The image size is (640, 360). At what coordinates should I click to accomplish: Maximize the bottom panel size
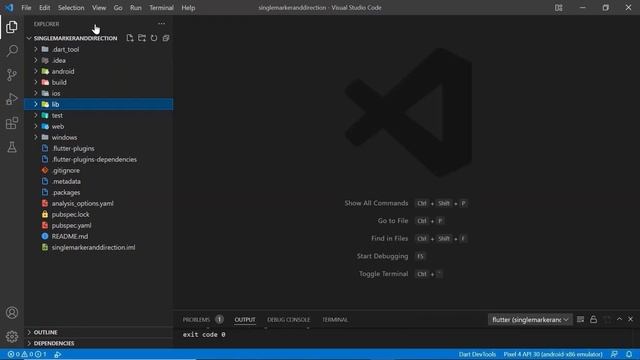(619, 319)
